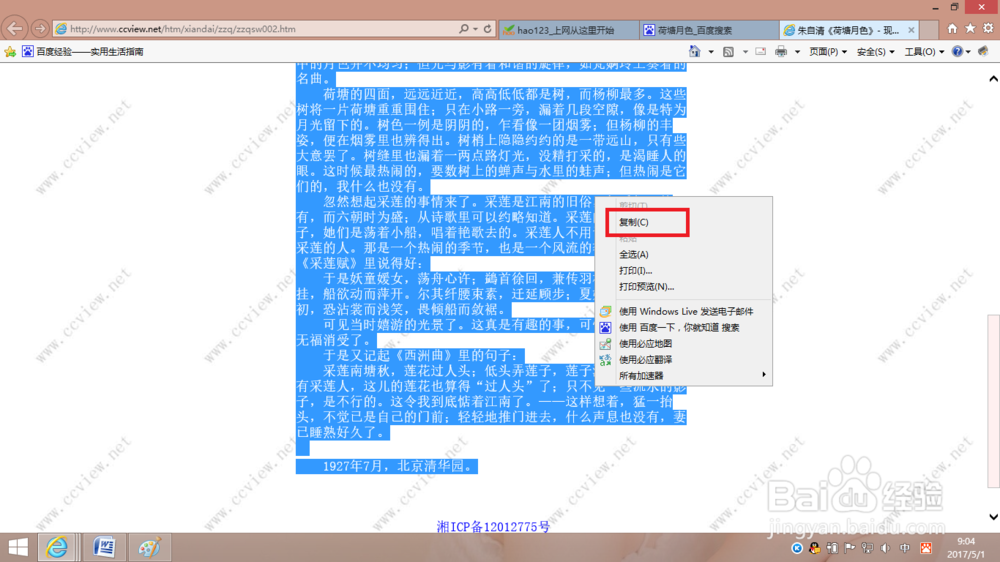Open the Windows Start button

coord(18,547)
